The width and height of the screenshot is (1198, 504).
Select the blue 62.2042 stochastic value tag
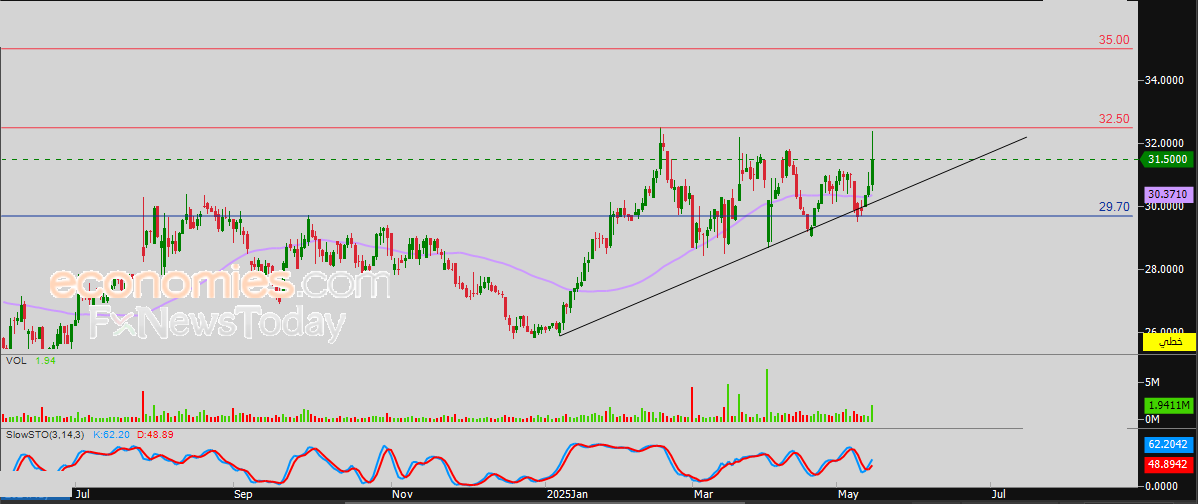1168,443
